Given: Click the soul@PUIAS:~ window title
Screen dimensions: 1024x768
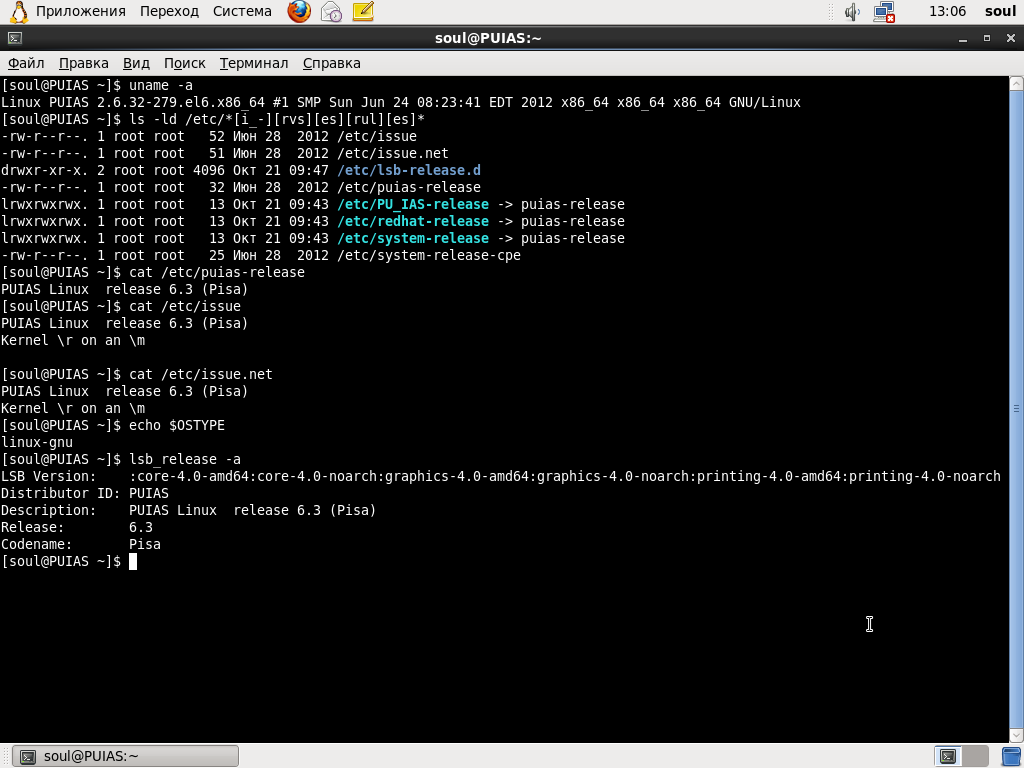Looking at the screenshot, I should click(488, 38).
